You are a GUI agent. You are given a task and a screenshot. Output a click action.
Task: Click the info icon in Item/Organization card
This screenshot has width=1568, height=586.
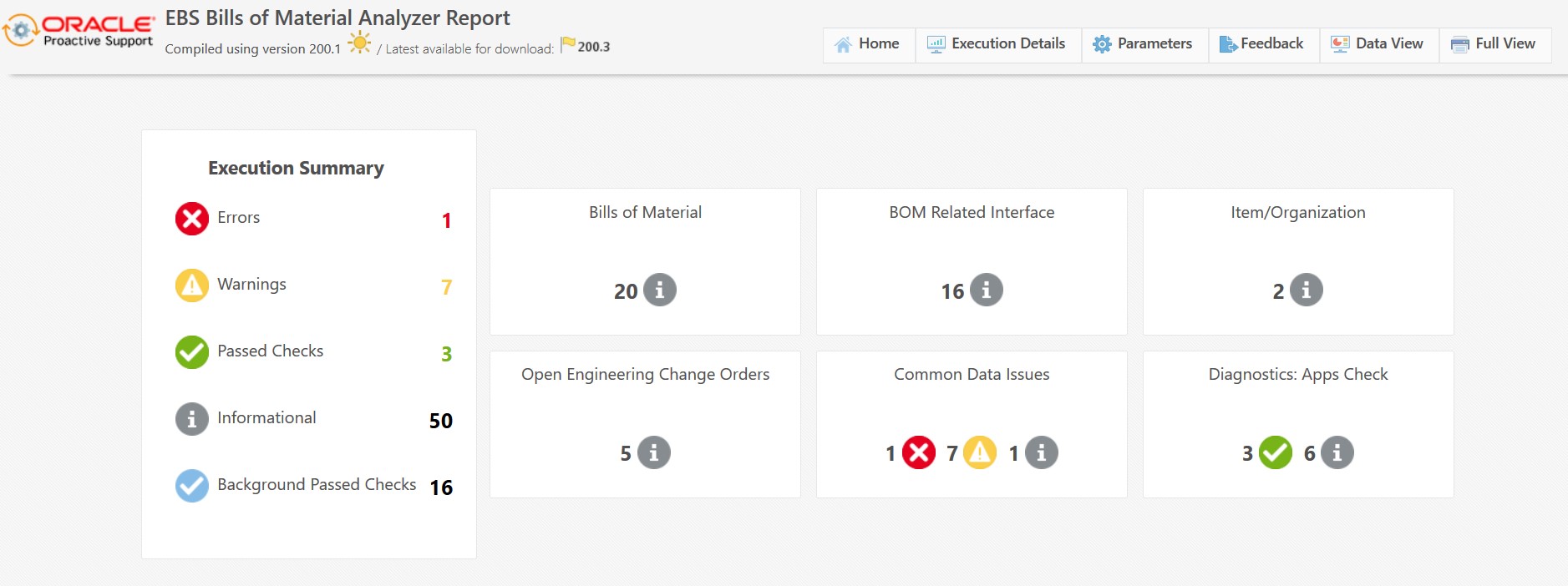[x=1307, y=290]
